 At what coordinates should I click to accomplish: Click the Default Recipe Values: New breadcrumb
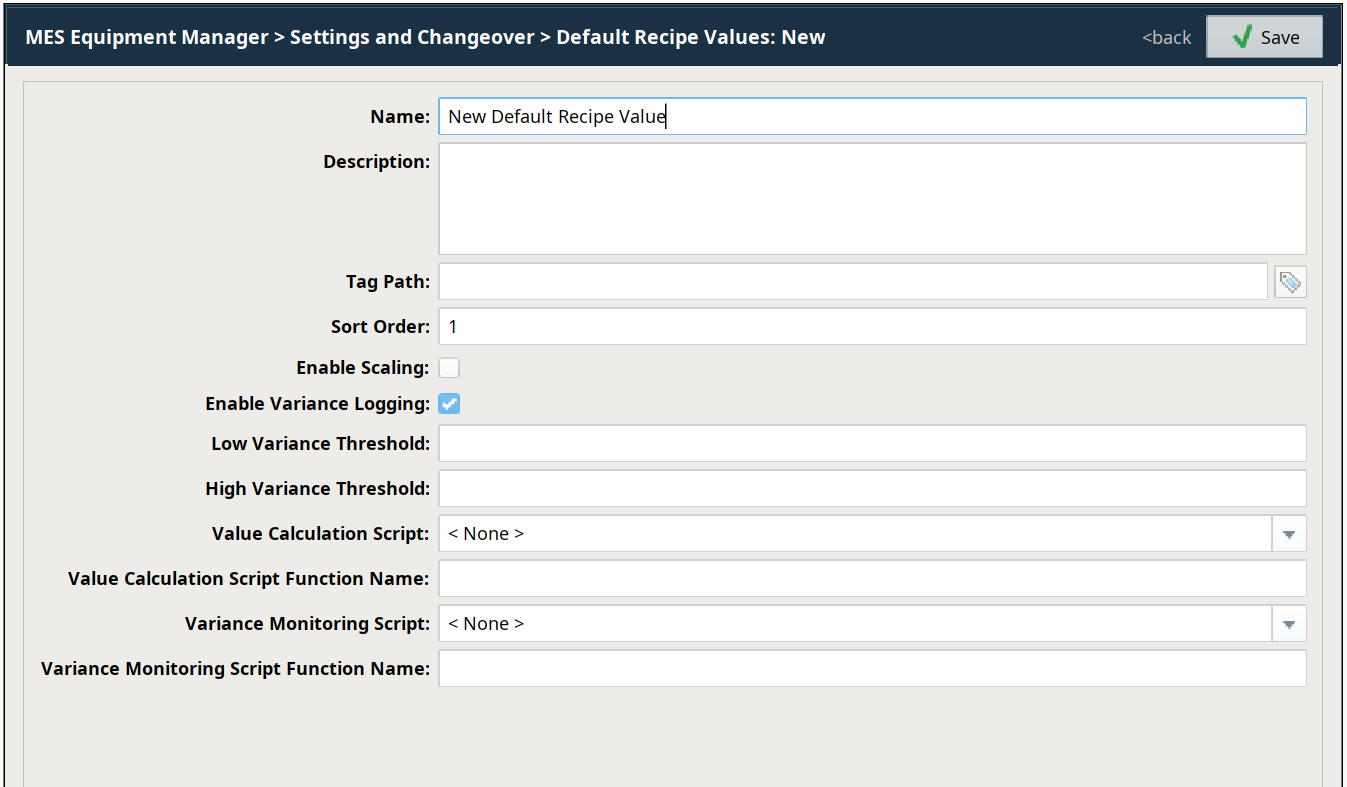(690, 37)
